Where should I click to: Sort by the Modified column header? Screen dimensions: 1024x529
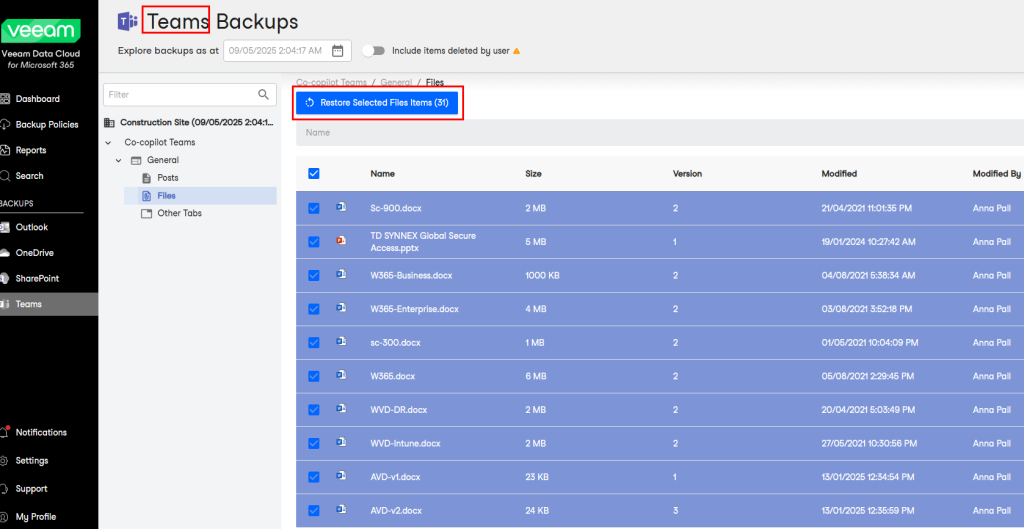[x=839, y=174]
